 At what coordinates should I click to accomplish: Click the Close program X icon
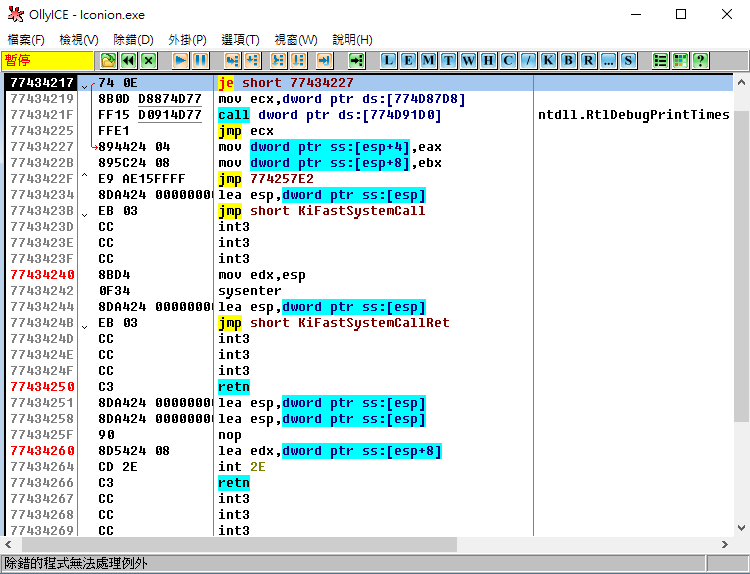point(149,61)
